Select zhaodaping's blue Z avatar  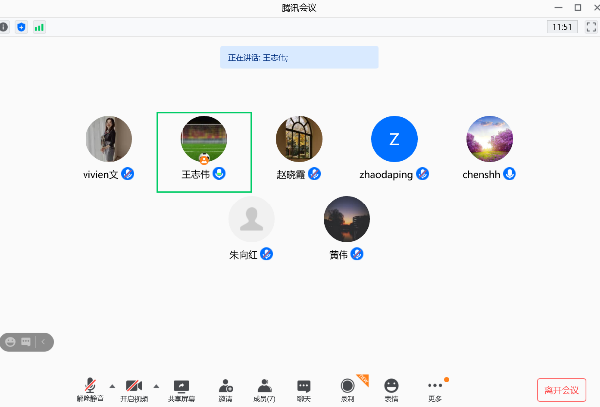[x=393, y=139]
